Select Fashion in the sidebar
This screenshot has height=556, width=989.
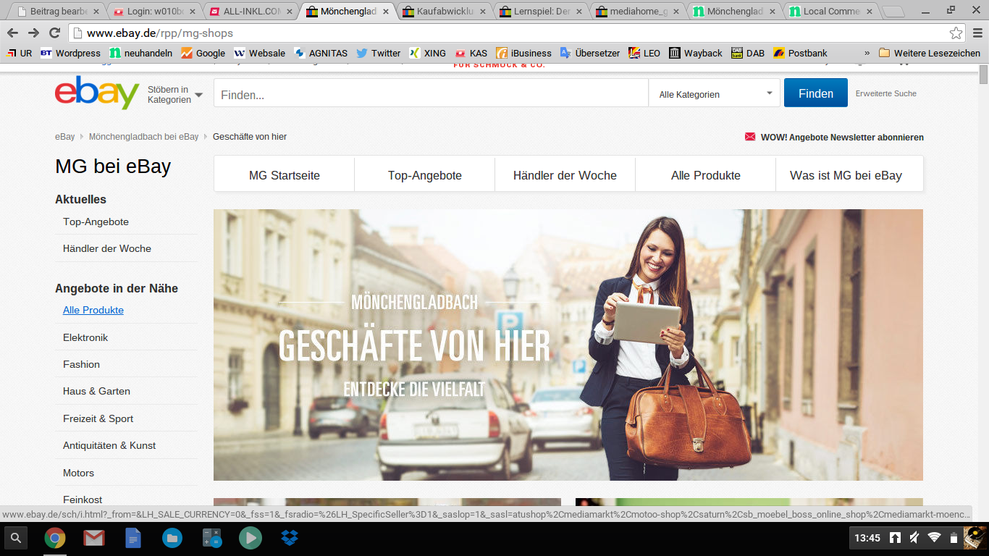(81, 364)
